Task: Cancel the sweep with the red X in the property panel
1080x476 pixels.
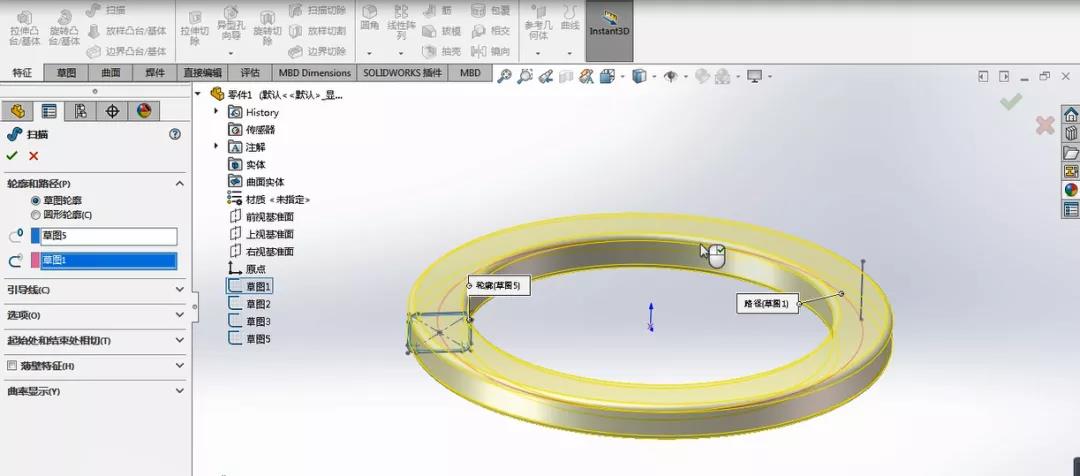Action: click(x=34, y=156)
